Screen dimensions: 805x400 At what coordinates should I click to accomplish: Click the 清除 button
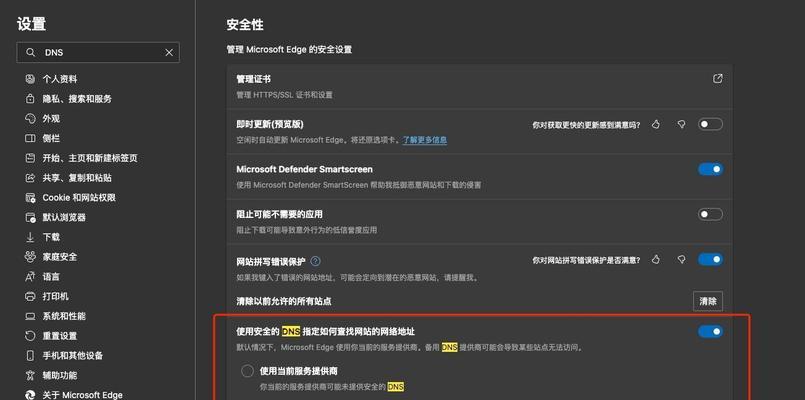[x=708, y=301]
